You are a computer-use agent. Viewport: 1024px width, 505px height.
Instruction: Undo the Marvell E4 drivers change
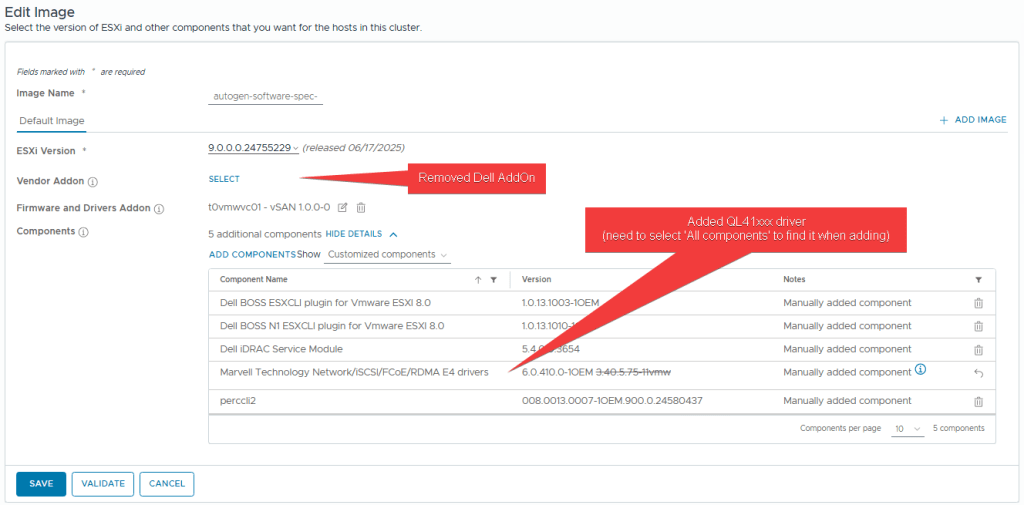[x=978, y=373]
